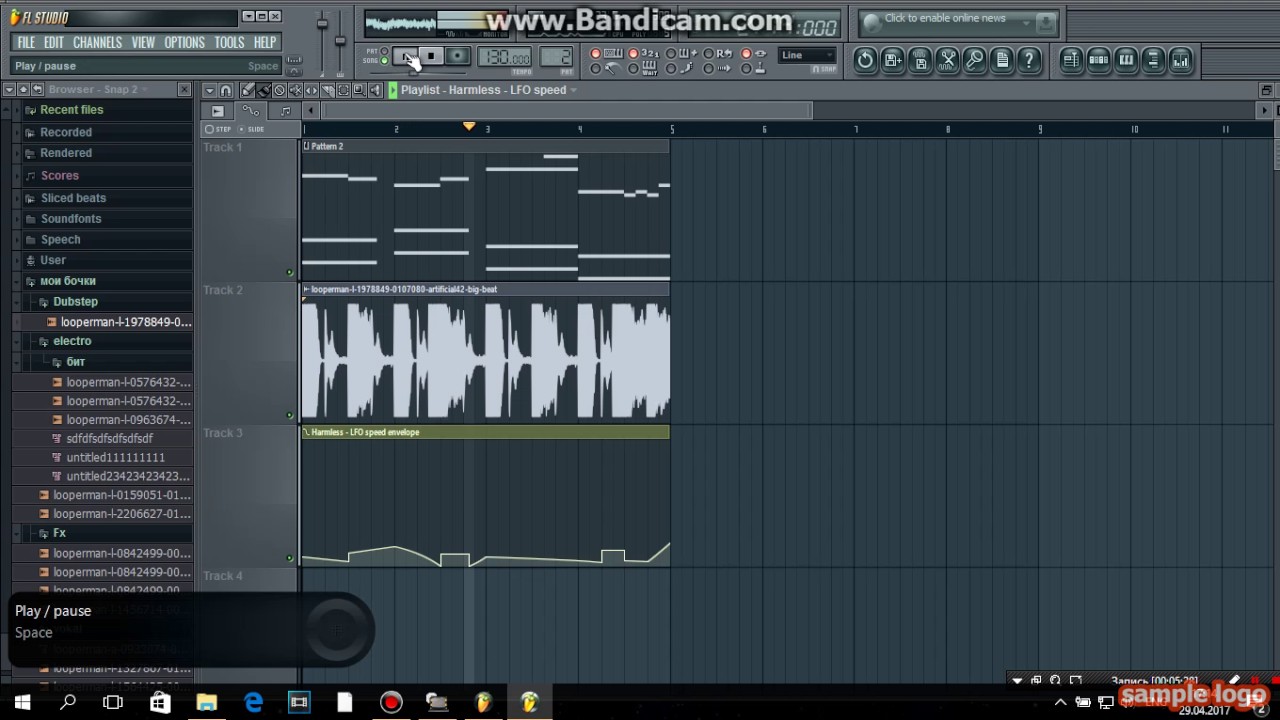Select the draw pencil tool in playlist
Image resolution: width=1280 pixels, height=720 pixels.
pyautogui.click(x=247, y=90)
